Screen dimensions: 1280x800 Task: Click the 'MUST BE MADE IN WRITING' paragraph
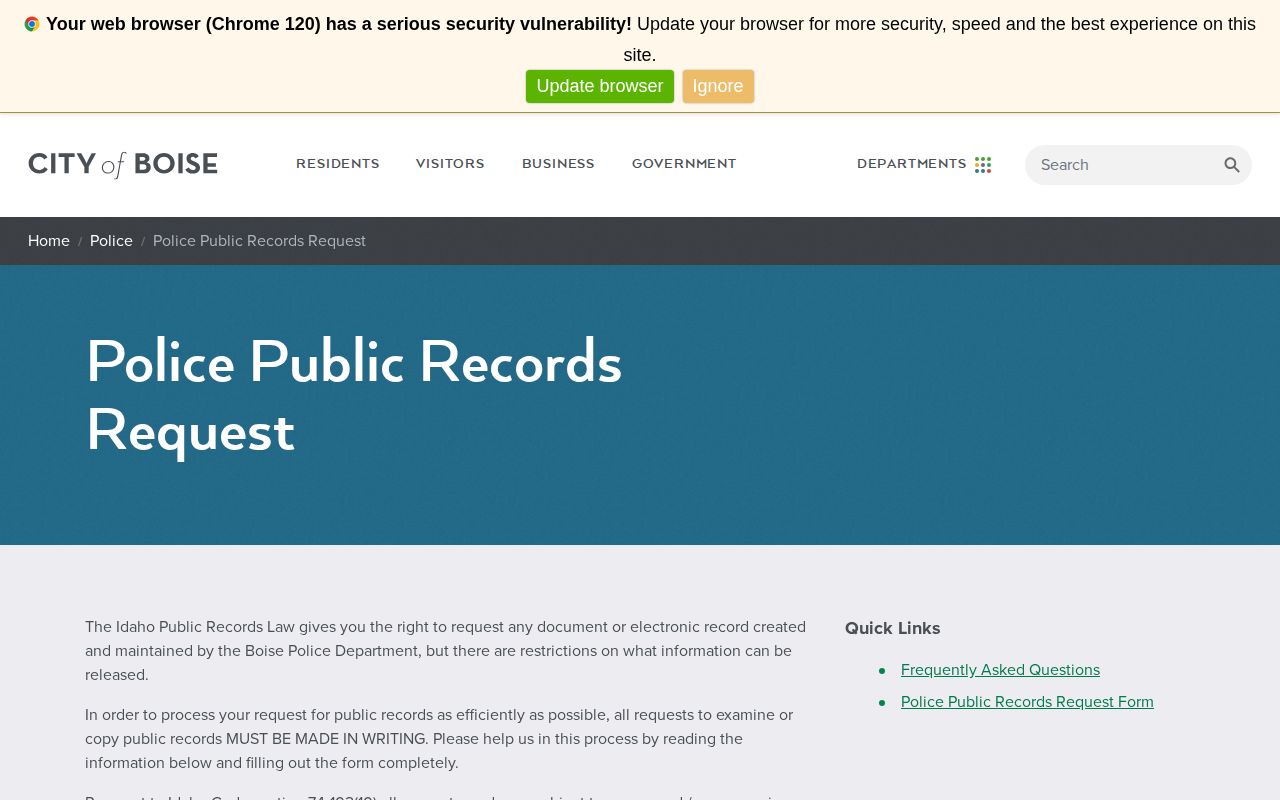(x=439, y=739)
